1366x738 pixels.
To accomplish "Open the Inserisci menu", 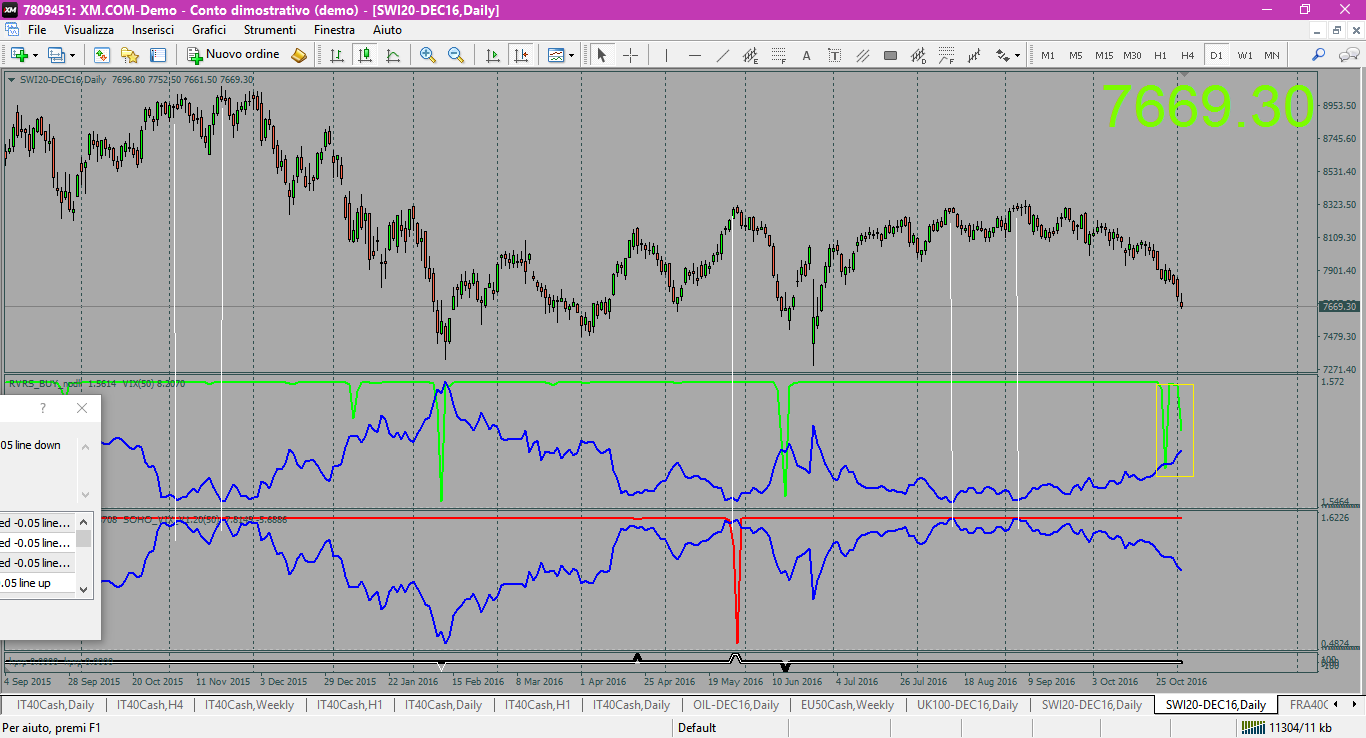I will click(x=152, y=30).
